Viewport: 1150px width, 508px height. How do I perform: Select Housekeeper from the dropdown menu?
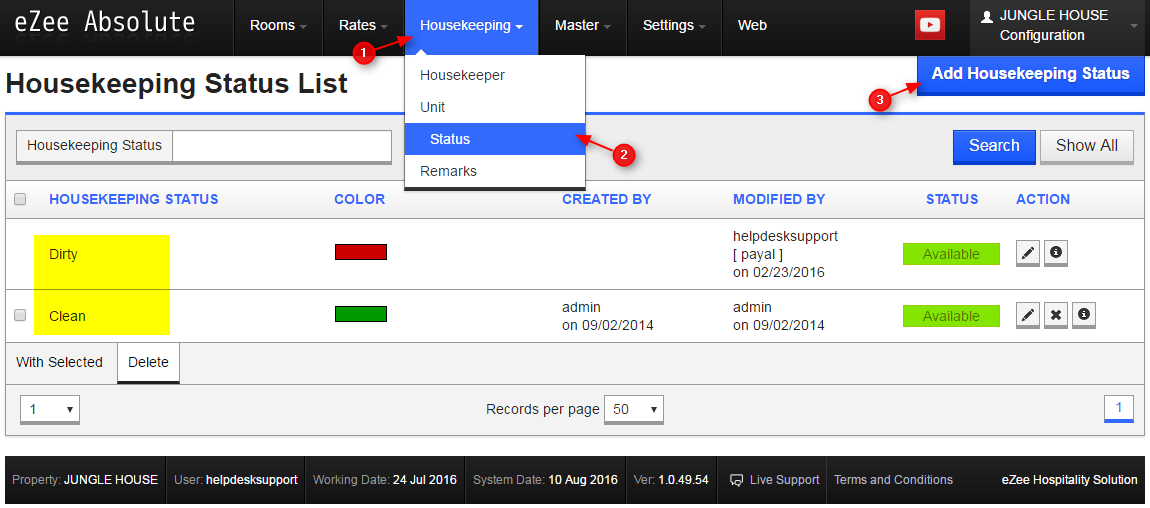pyautogui.click(x=494, y=75)
